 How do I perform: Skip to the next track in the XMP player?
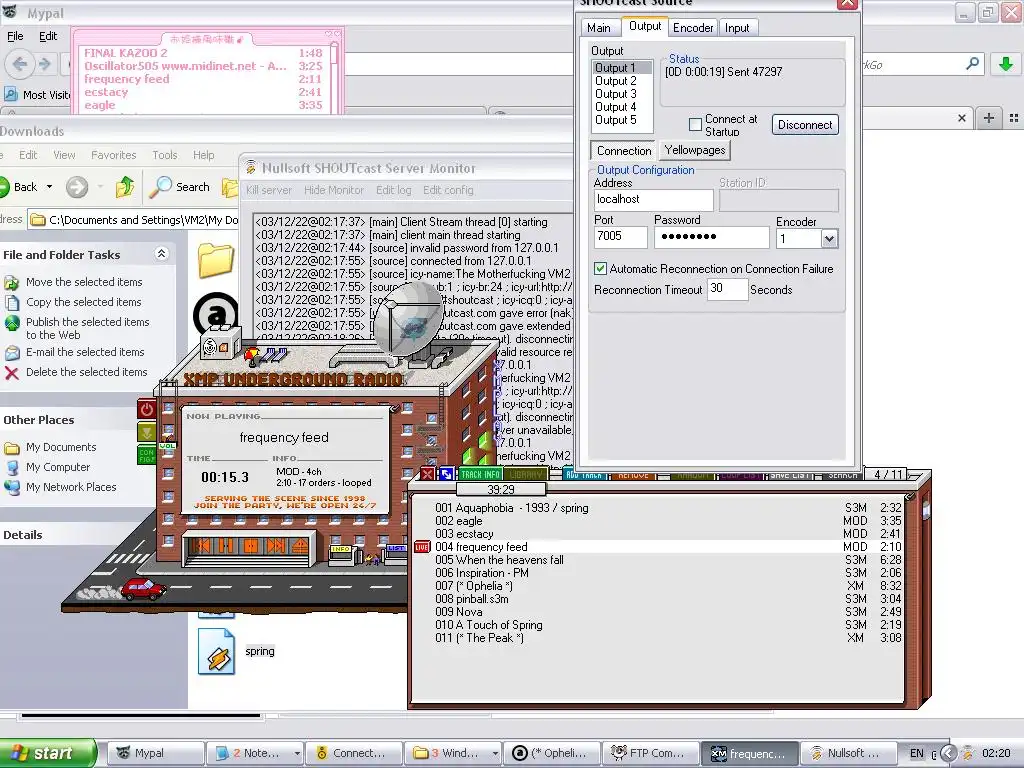[x=275, y=546]
